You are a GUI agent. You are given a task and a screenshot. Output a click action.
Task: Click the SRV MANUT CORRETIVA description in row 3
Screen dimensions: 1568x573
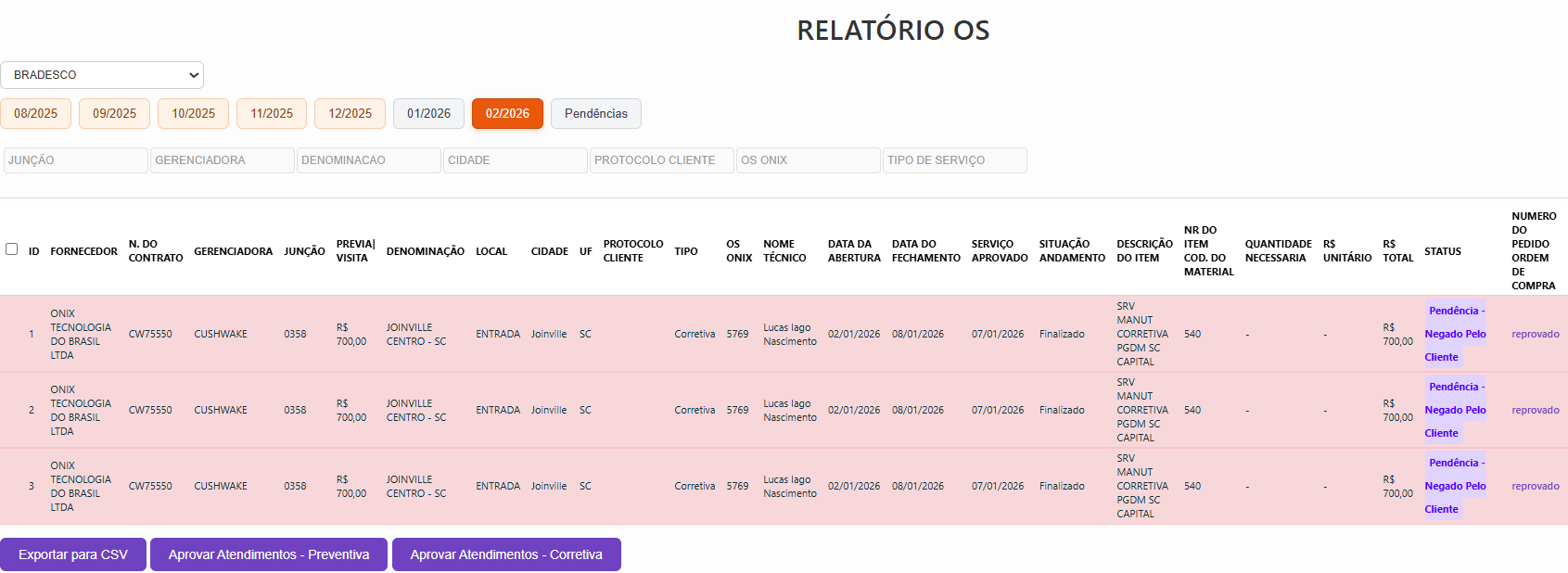(1142, 486)
